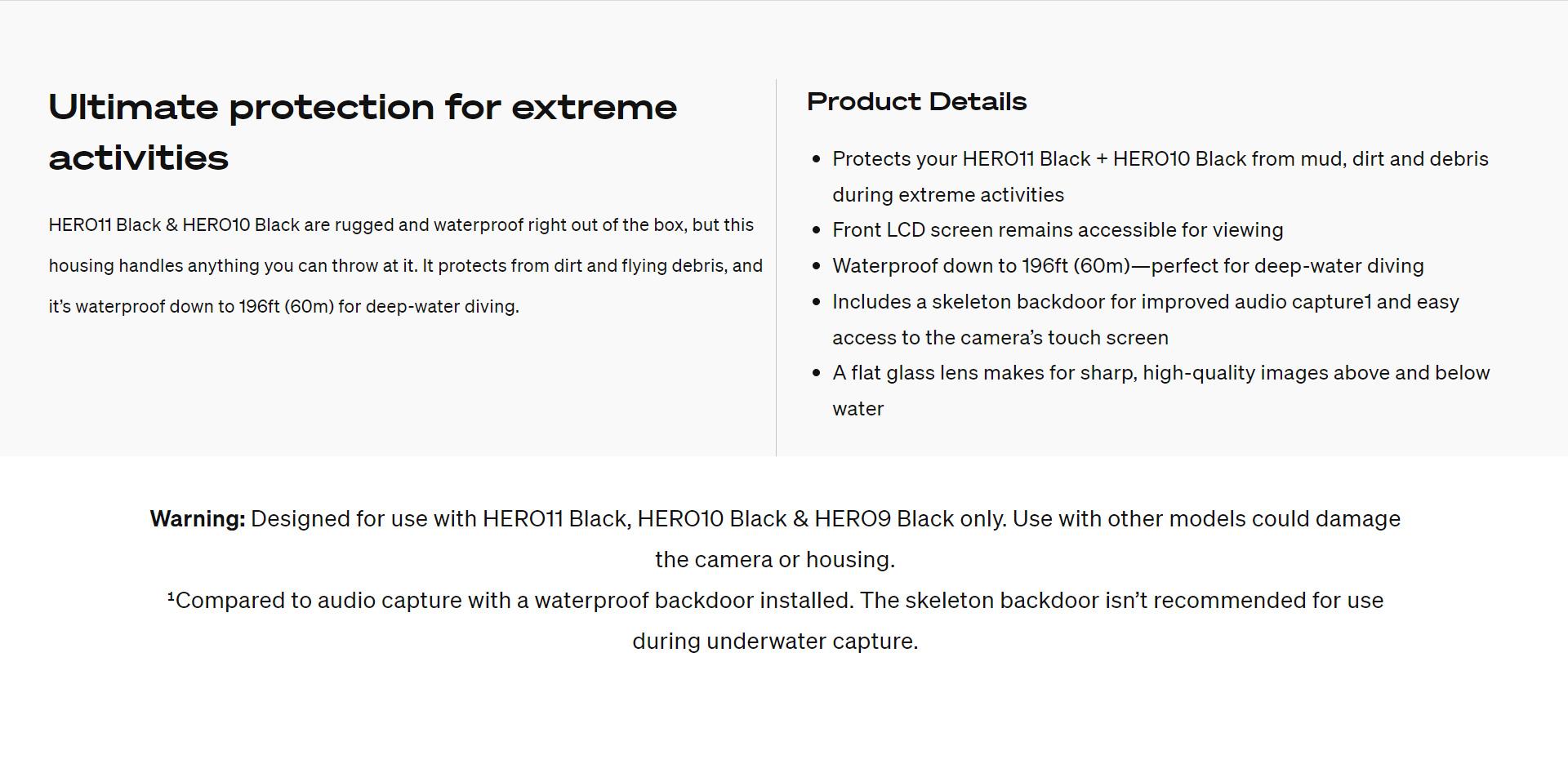Click the bullet dot before 'Front LCD screen'
Viewport: 1568px width, 777px height.
point(816,230)
